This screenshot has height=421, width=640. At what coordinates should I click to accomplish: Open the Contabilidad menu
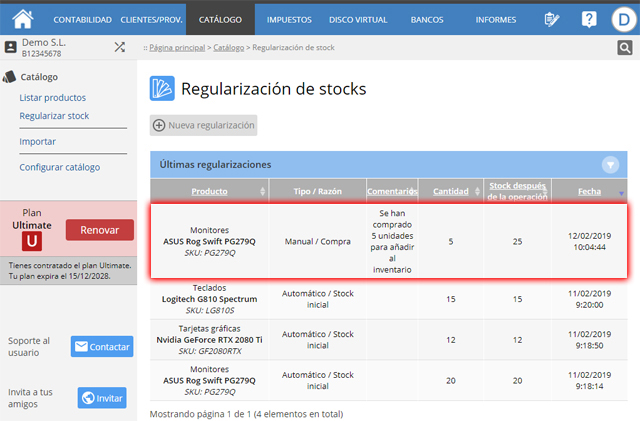82,20
